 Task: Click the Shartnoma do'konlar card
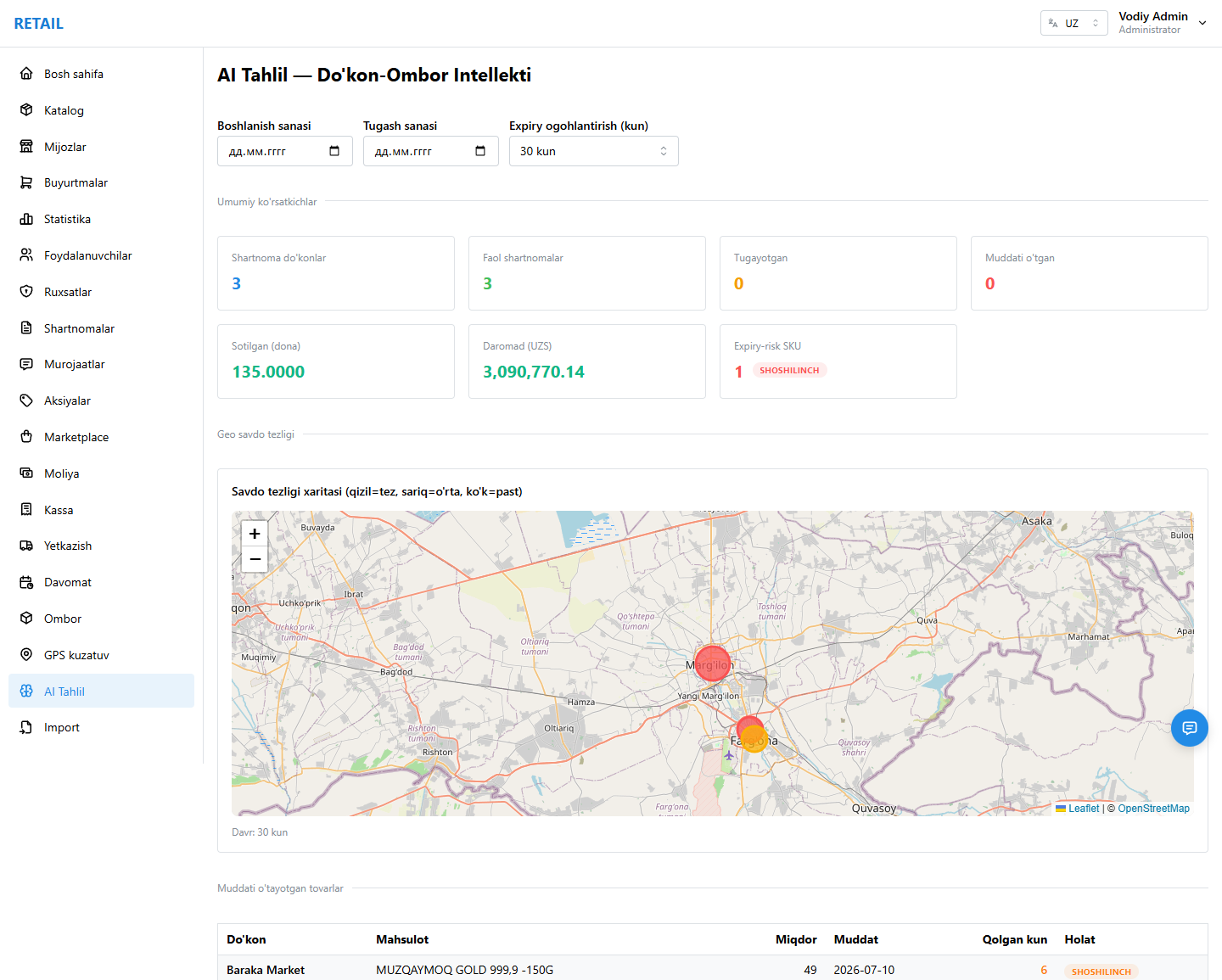336,273
